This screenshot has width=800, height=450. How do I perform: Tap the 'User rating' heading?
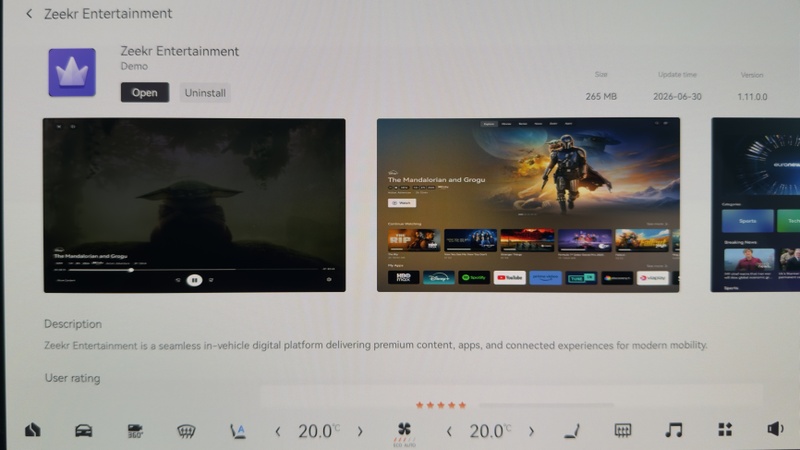[x=72, y=378]
